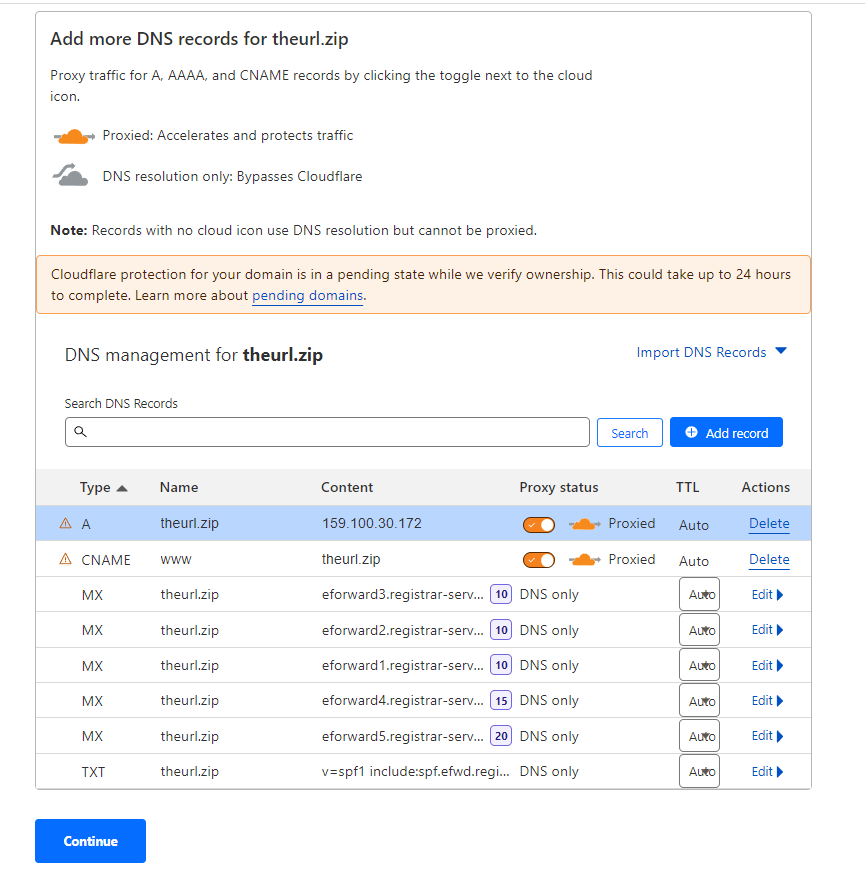Screen dimensions: 865x883
Task: Toggle proxy status for the www CNAME record
Action: [539, 560]
